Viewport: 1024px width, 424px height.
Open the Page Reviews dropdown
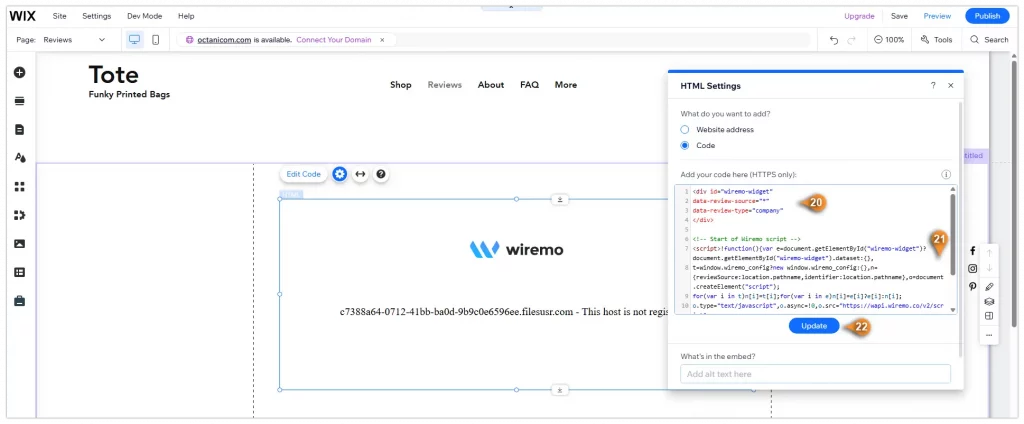[74, 40]
